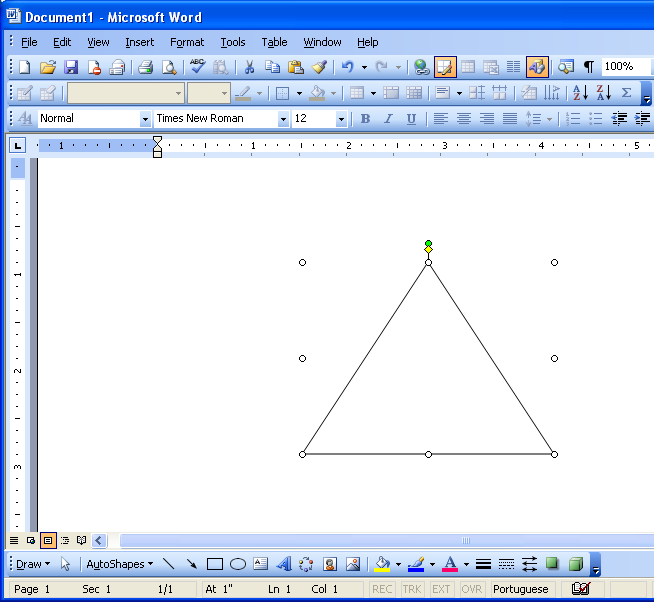Toggle Italic formatting

click(x=388, y=119)
